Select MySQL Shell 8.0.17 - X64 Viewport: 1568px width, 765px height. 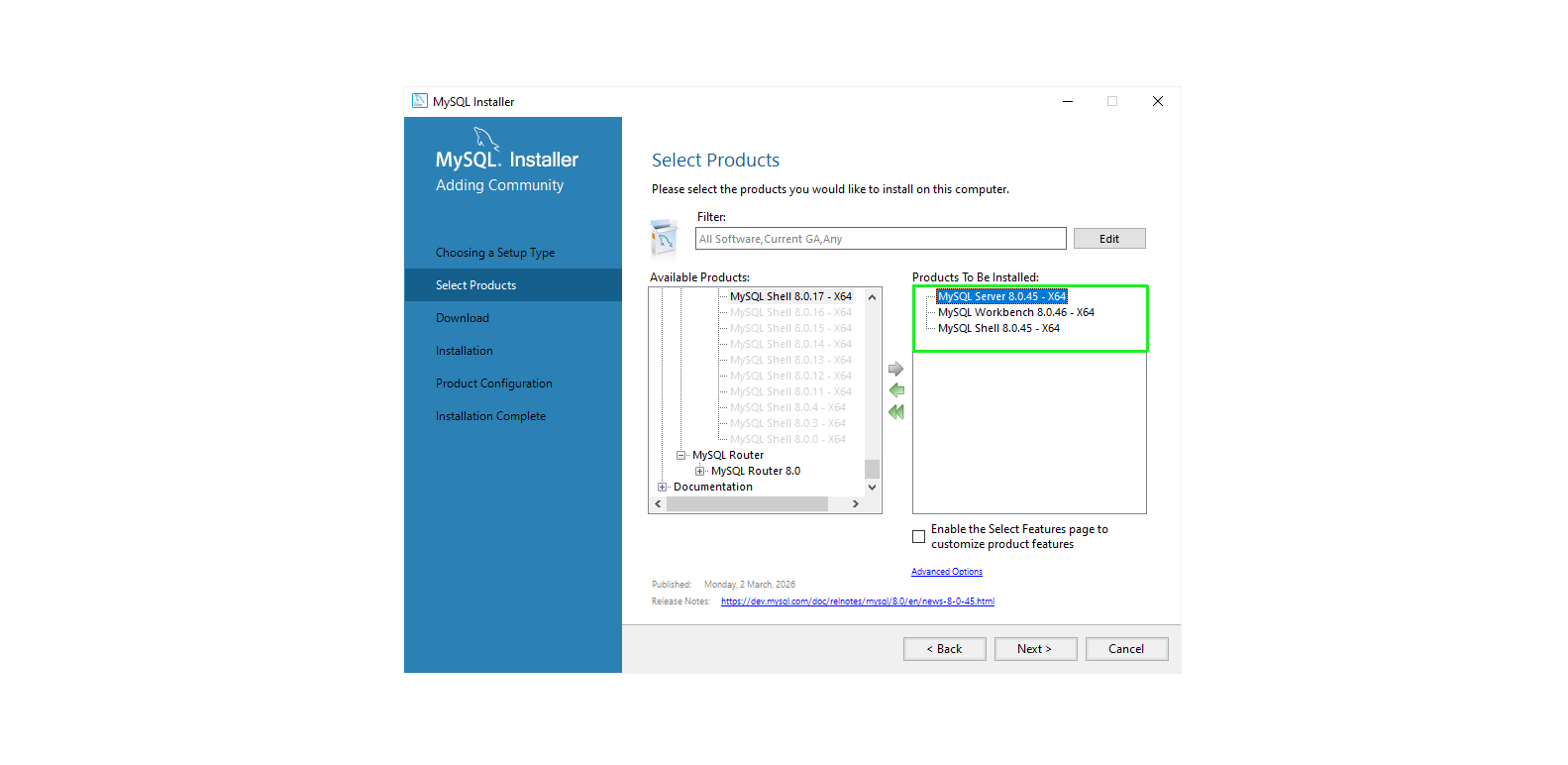[790, 296]
